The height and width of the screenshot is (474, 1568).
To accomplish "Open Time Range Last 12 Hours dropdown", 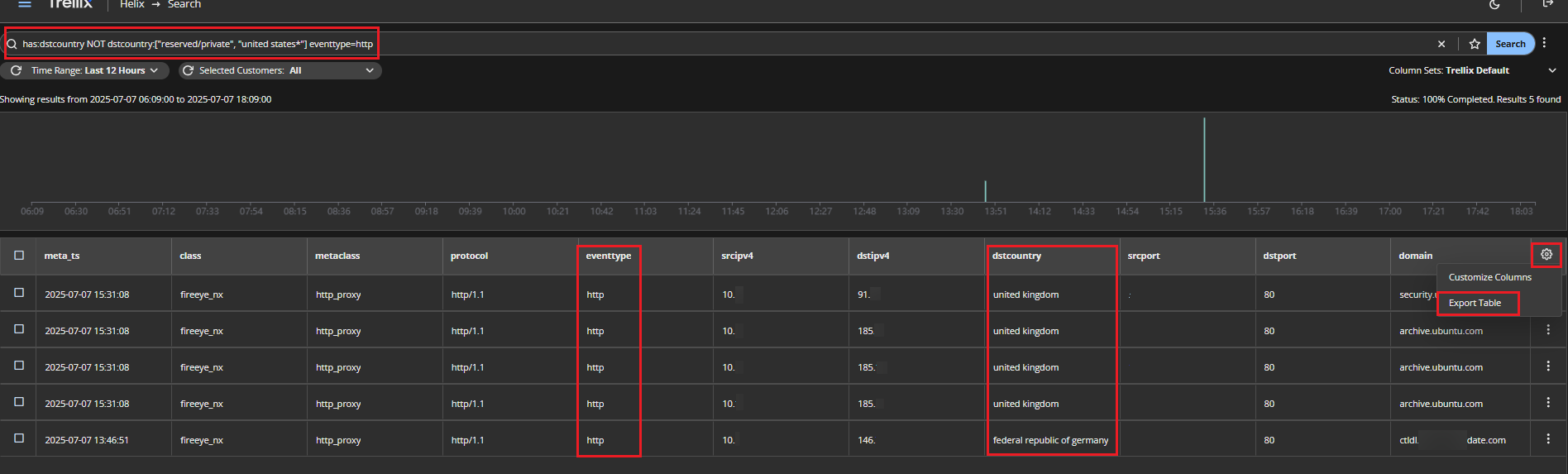I will (x=94, y=70).
